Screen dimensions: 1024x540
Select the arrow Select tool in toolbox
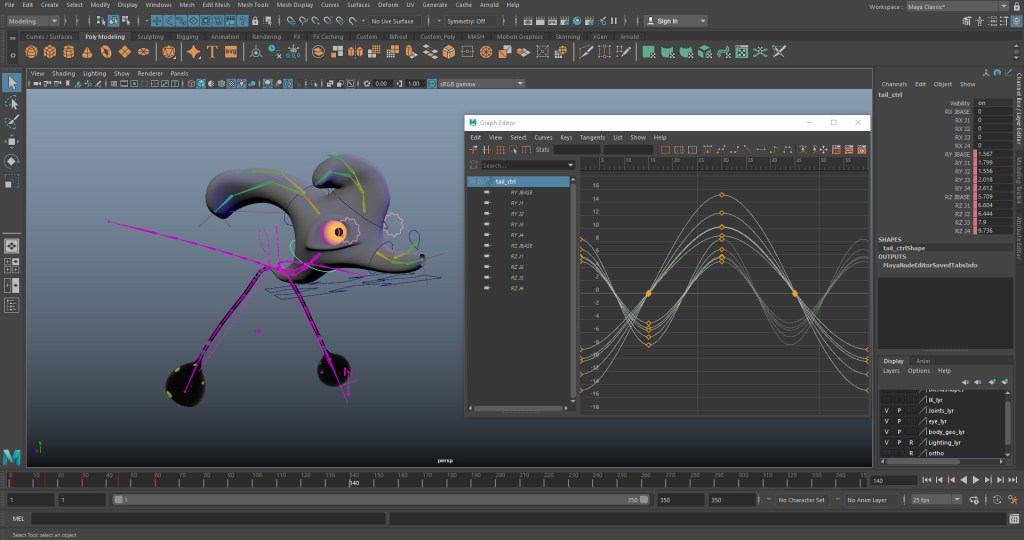pyautogui.click(x=12, y=83)
